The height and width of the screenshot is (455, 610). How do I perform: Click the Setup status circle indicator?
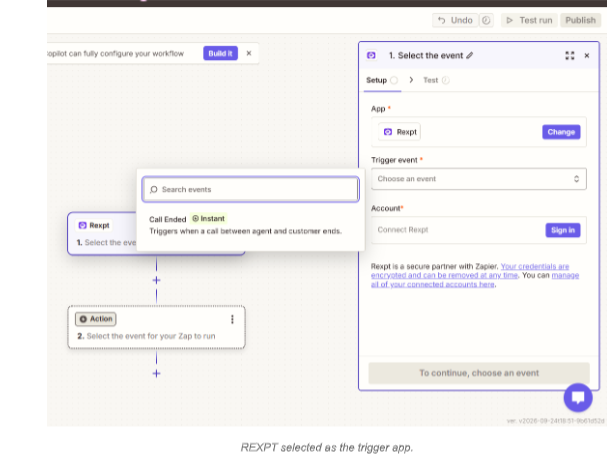(394, 80)
